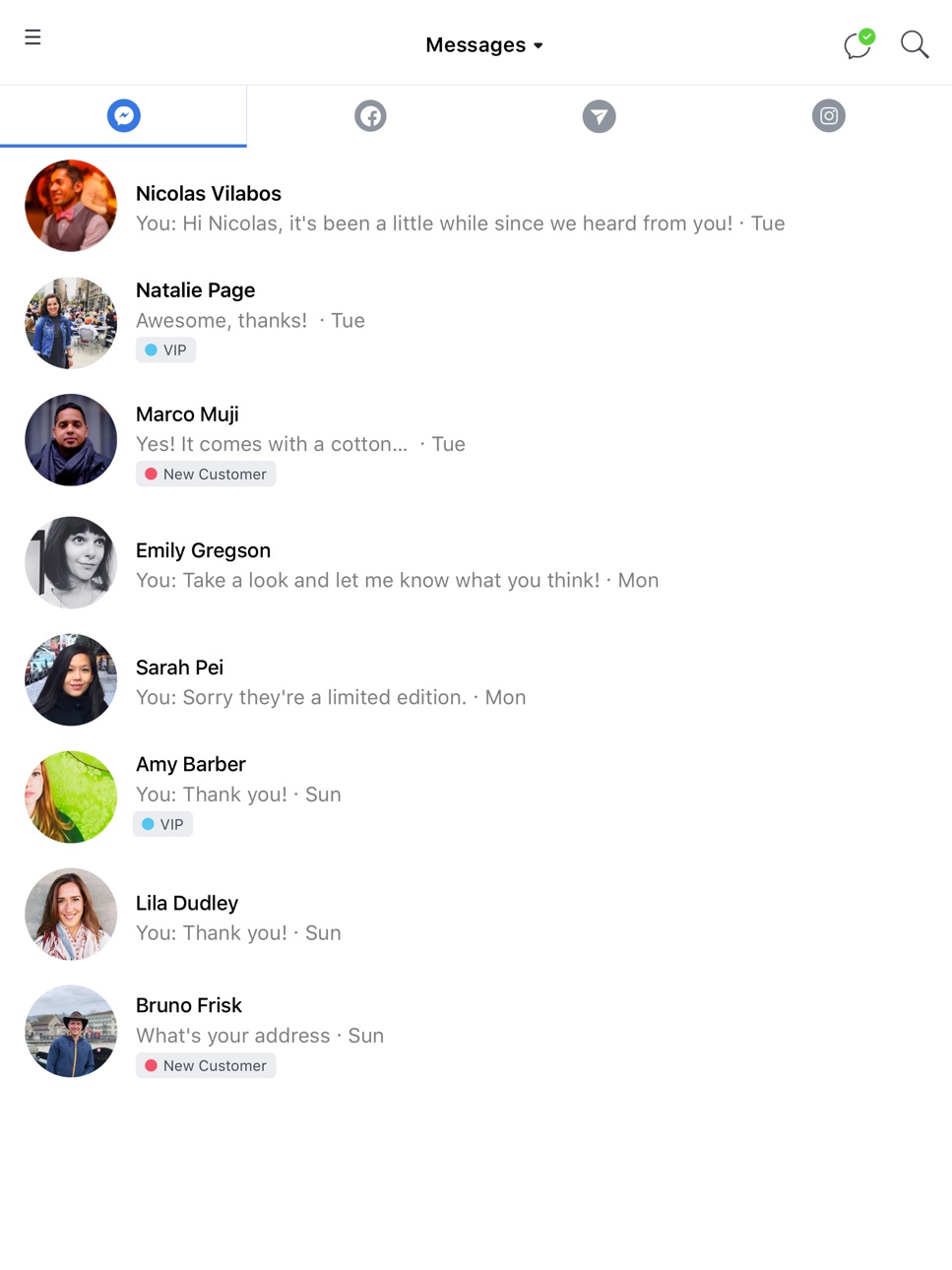952x1270 pixels.
Task: Select Sarah Pei's avatar photo
Action: pyautogui.click(x=71, y=680)
